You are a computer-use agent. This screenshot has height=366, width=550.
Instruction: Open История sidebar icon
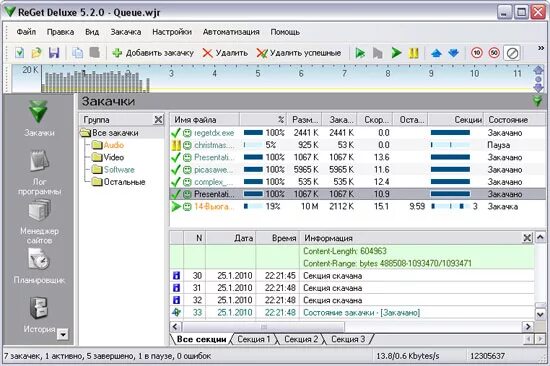pos(39,315)
